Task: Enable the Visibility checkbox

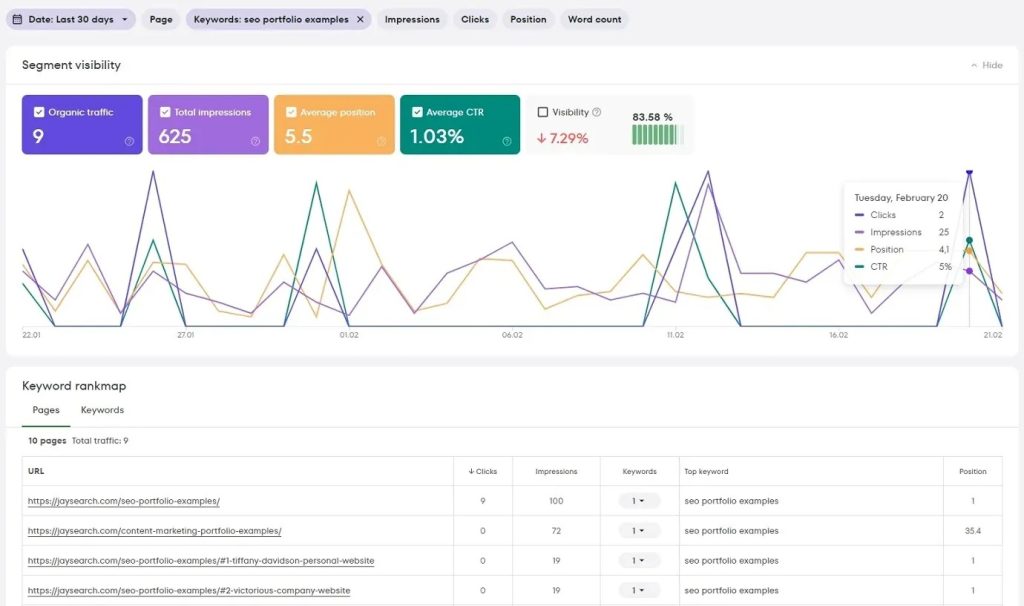Action: pyautogui.click(x=543, y=112)
